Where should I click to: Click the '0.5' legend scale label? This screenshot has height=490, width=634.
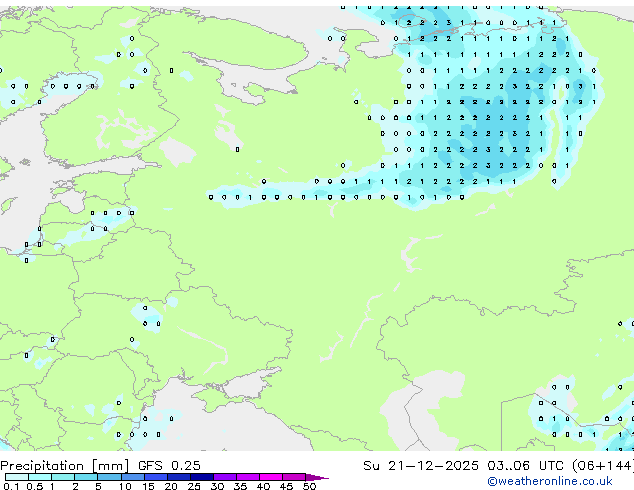coord(35,486)
